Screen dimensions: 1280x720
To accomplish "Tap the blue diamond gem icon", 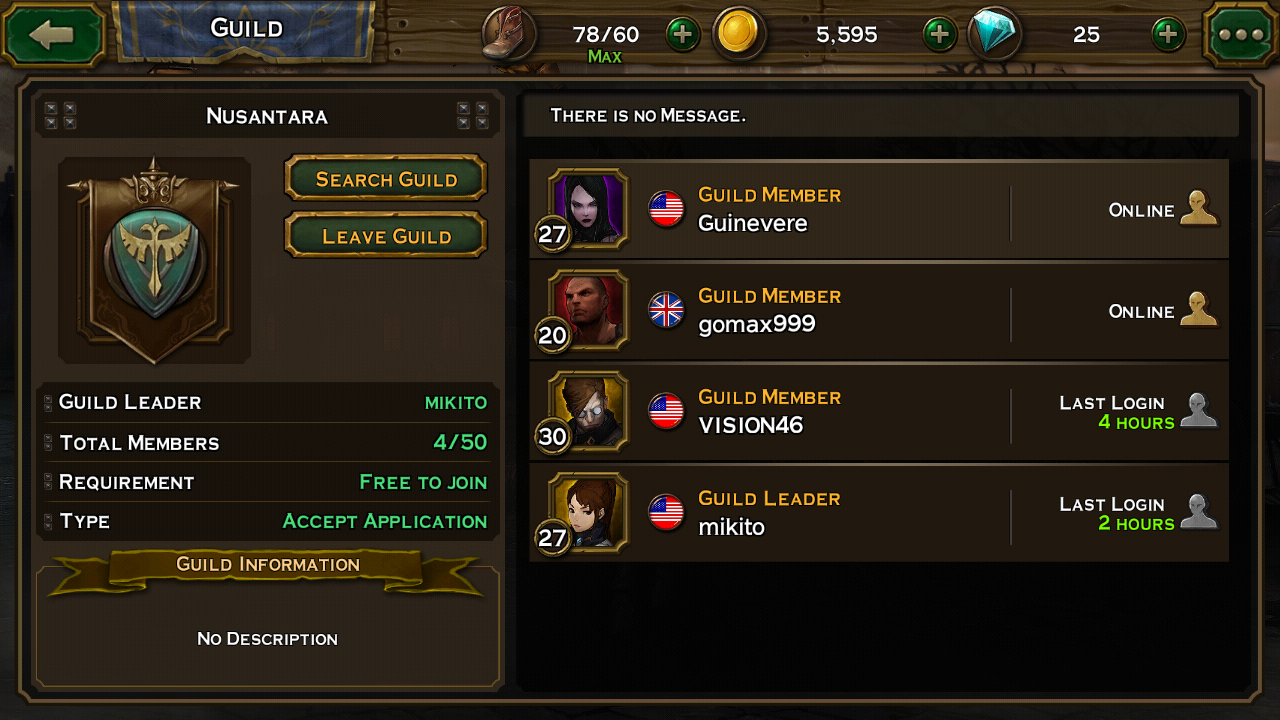I will (995, 34).
